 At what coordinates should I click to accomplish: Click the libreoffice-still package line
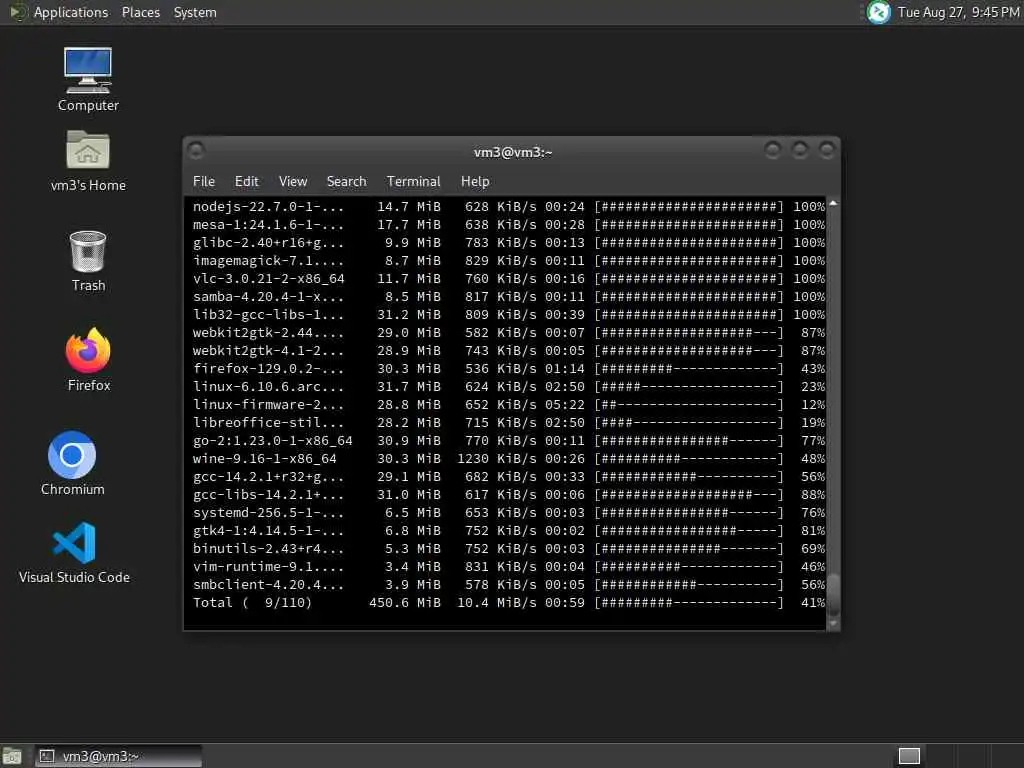click(x=509, y=423)
